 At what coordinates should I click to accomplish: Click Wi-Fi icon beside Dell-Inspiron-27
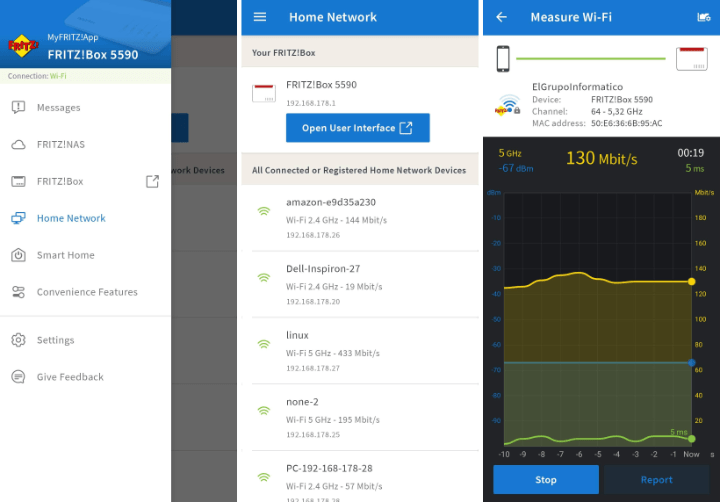coord(264,278)
